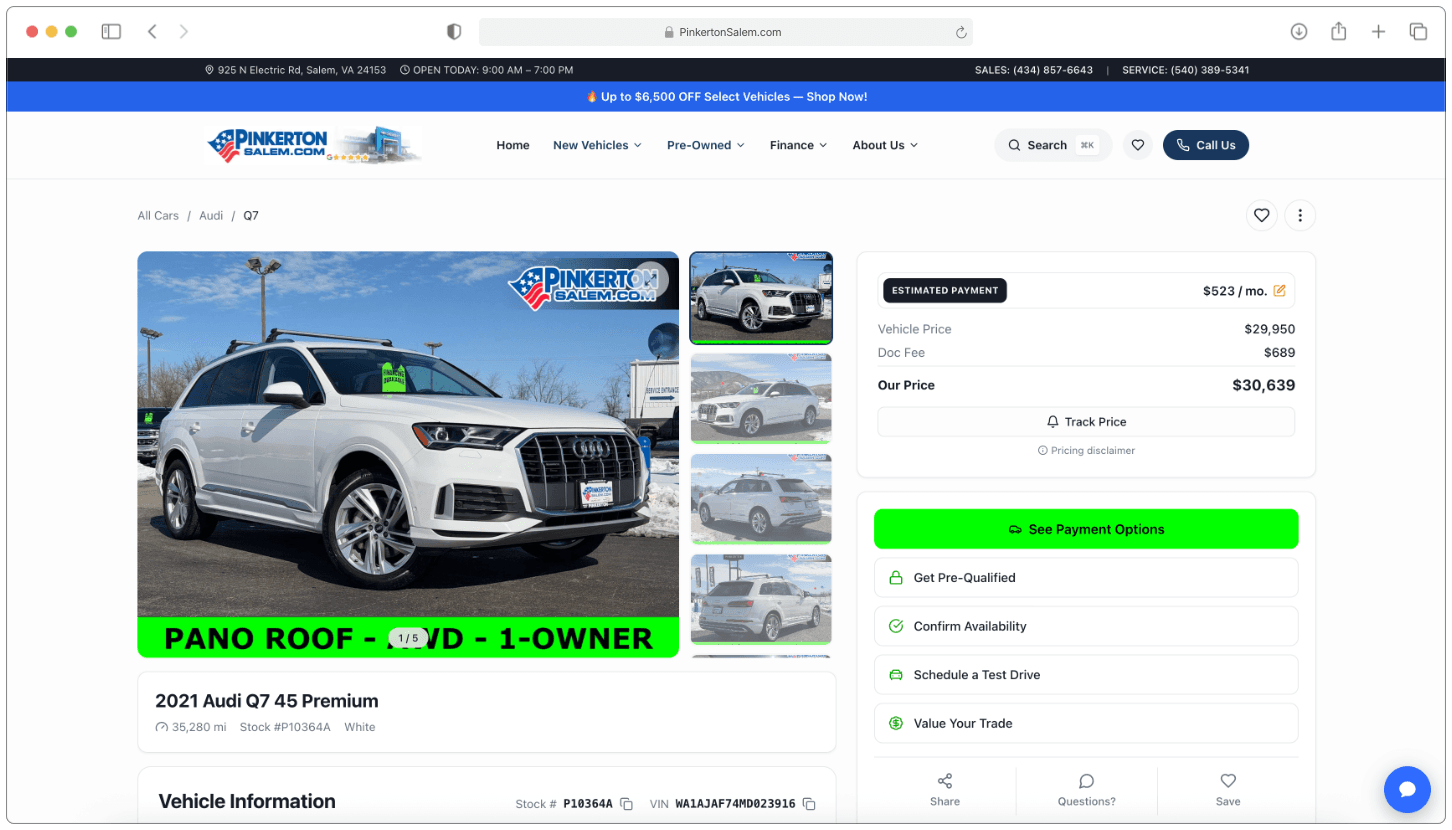Open a new tab with plus icon

[1378, 32]
